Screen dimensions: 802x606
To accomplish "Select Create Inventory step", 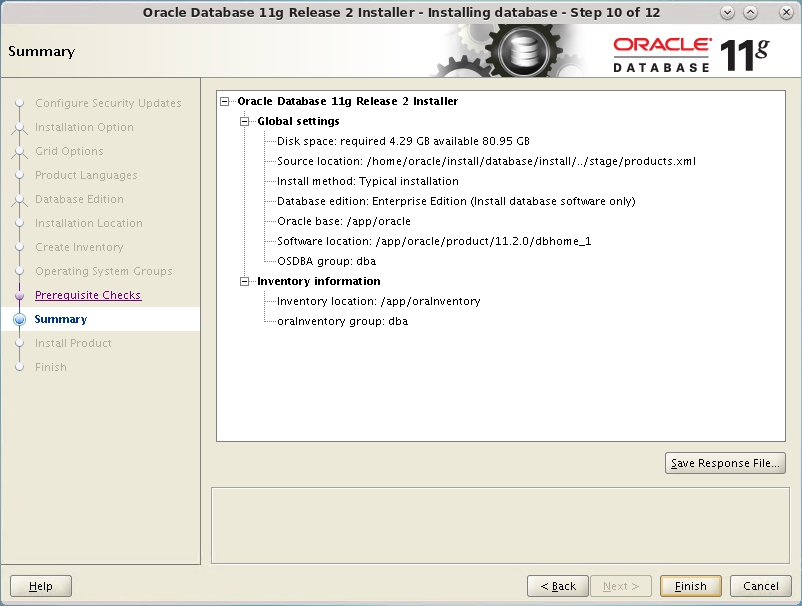I will [x=79, y=248].
